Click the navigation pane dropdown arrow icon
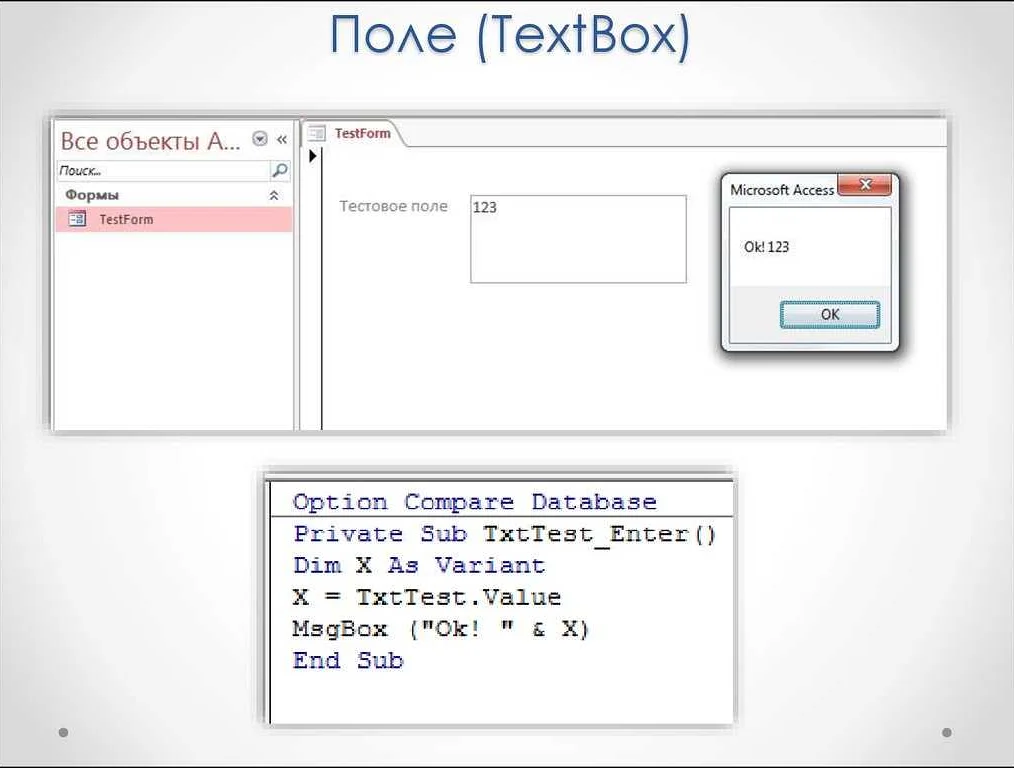Image resolution: width=1014 pixels, height=768 pixels. pos(260,139)
